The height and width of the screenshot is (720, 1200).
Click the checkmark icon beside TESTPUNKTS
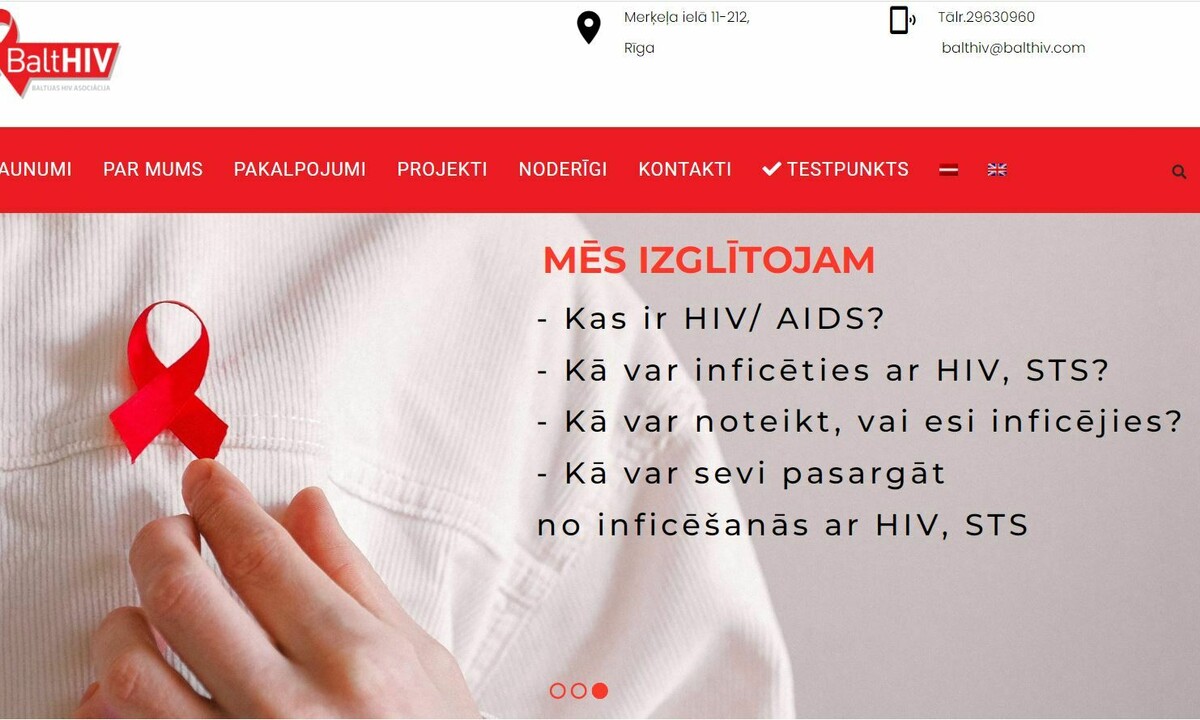coord(771,169)
